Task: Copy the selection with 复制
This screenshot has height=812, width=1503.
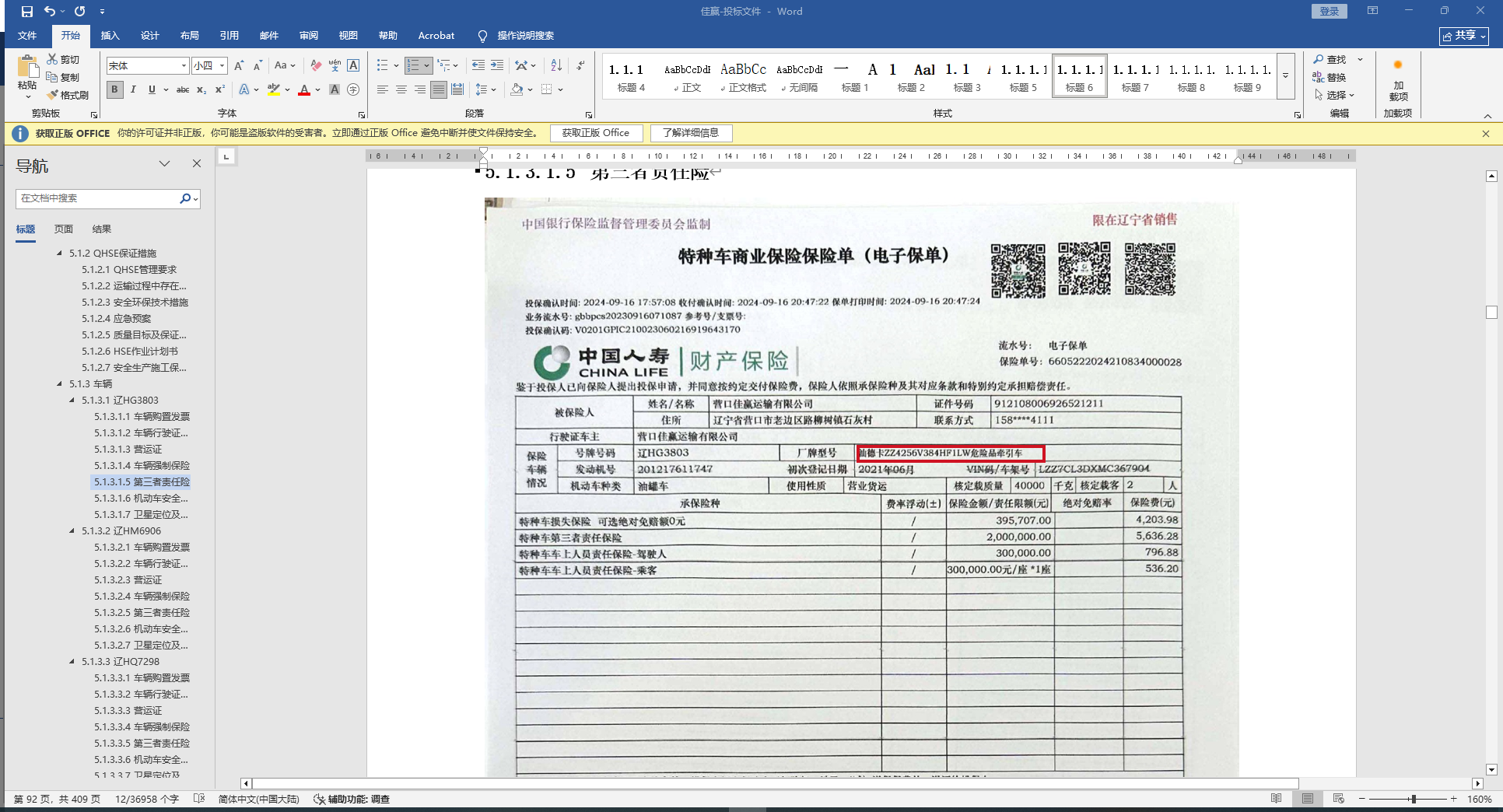Action: (63, 77)
